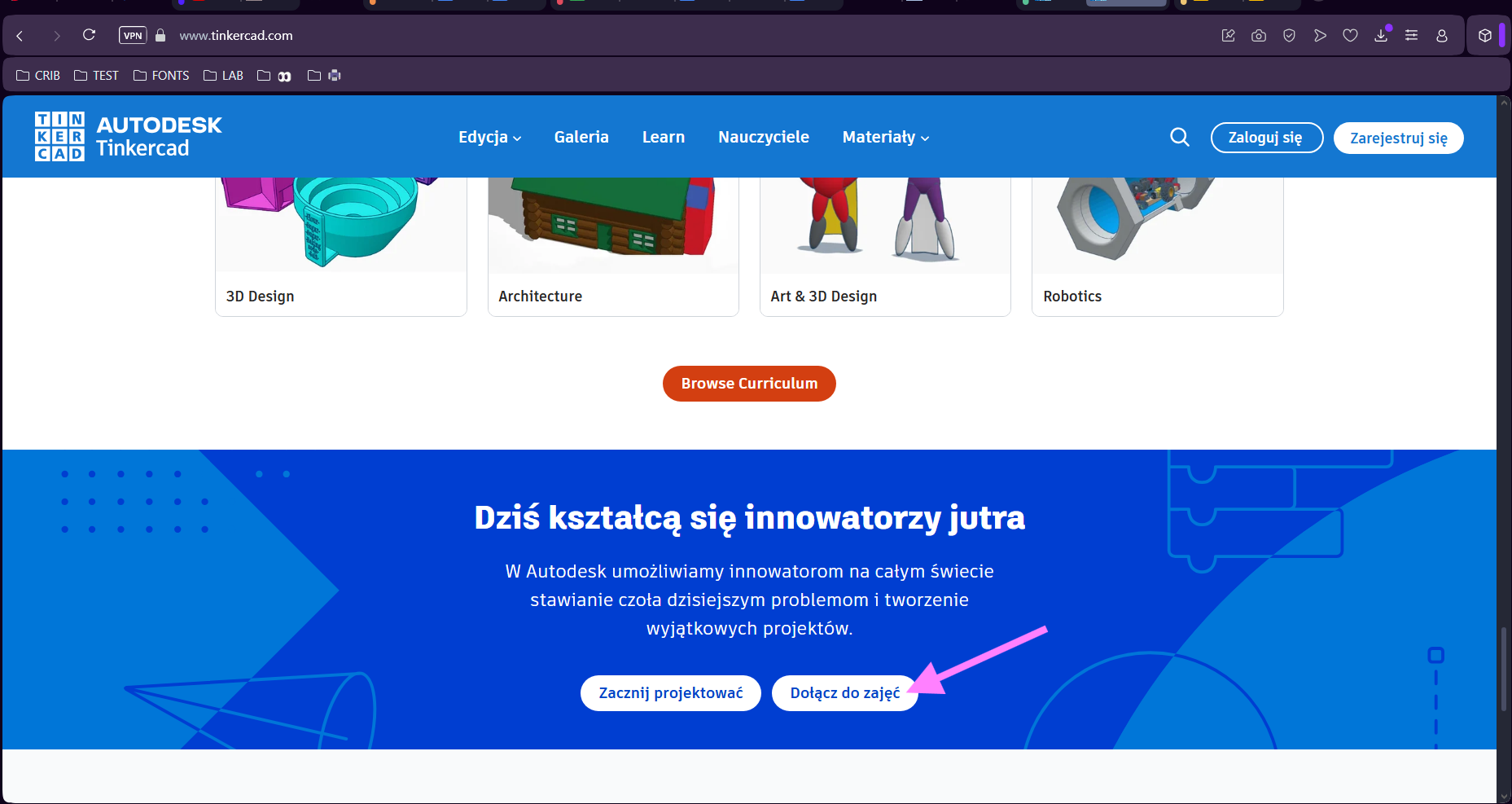Image resolution: width=1512 pixels, height=804 pixels.
Task: Open the browser sharing arrow icon
Action: point(1320,35)
